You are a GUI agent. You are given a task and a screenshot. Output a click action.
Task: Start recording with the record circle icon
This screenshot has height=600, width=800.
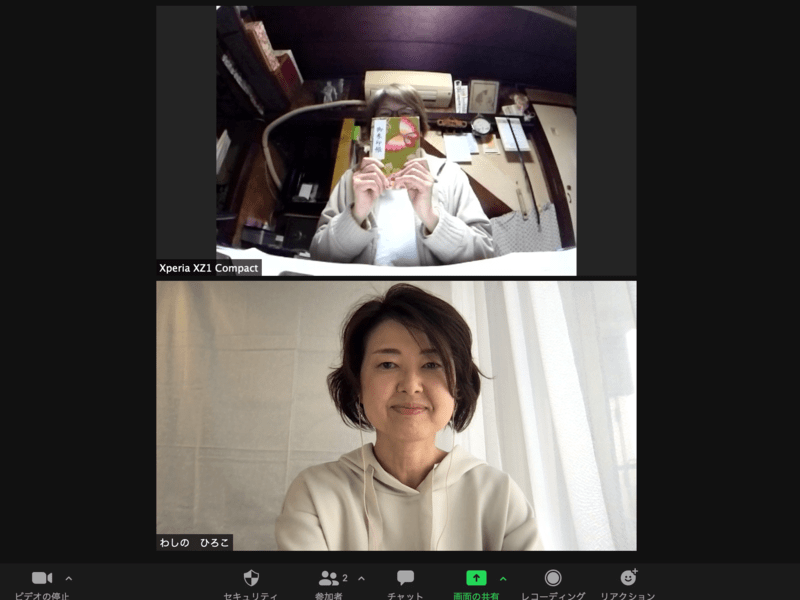[x=552, y=578]
